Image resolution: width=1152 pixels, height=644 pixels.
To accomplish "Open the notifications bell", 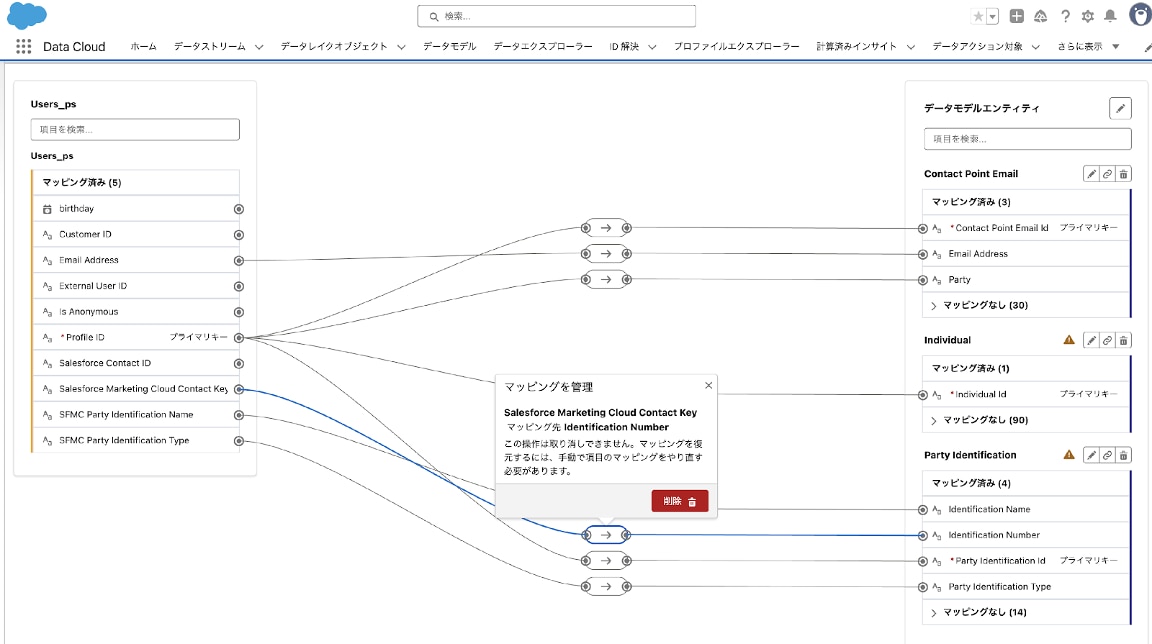I will pos(1110,16).
